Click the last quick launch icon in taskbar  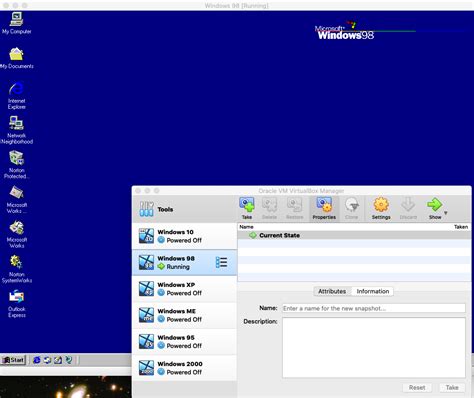[69, 360]
